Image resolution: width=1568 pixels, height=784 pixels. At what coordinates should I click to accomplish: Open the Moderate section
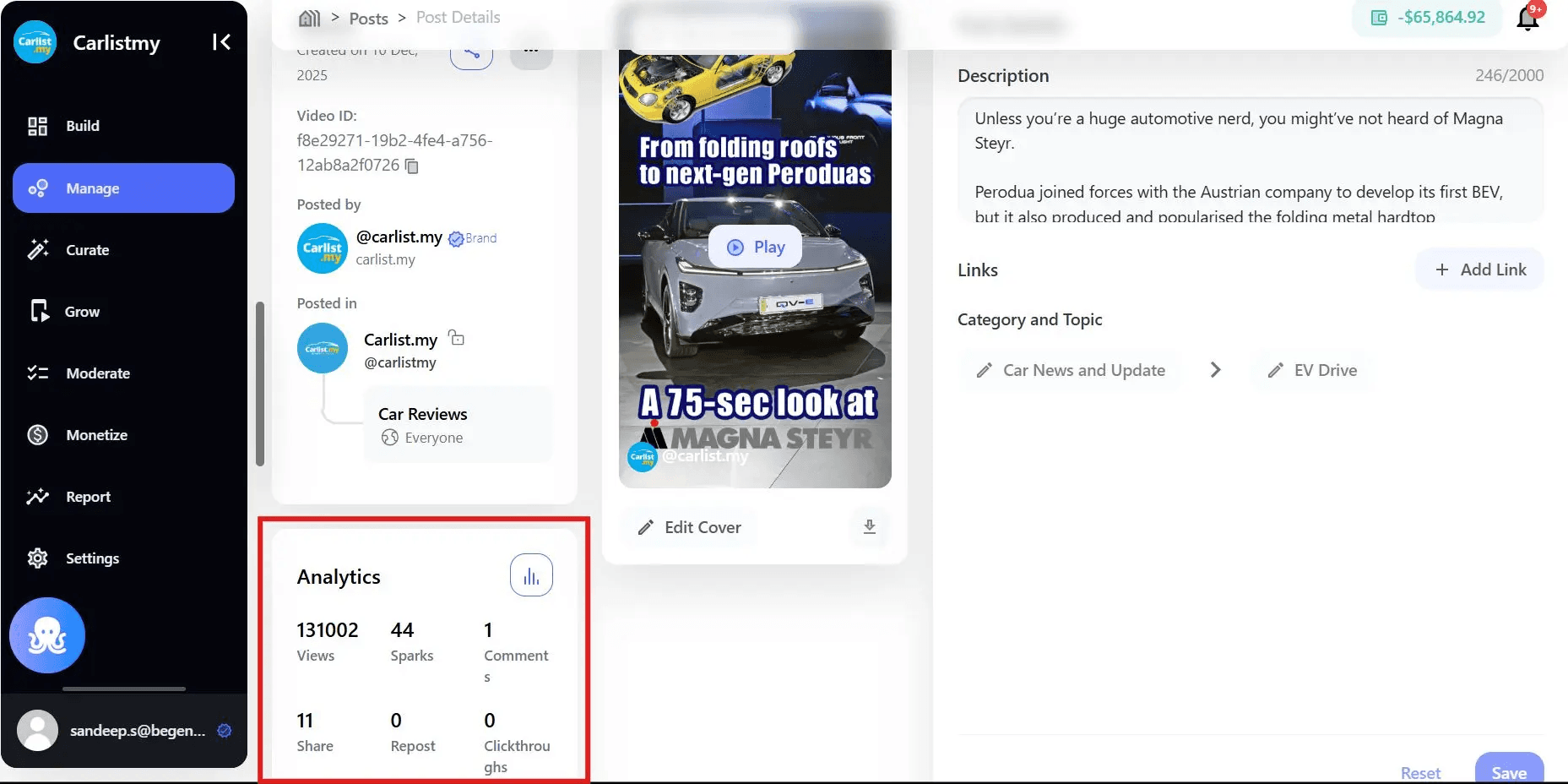[123, 373]
